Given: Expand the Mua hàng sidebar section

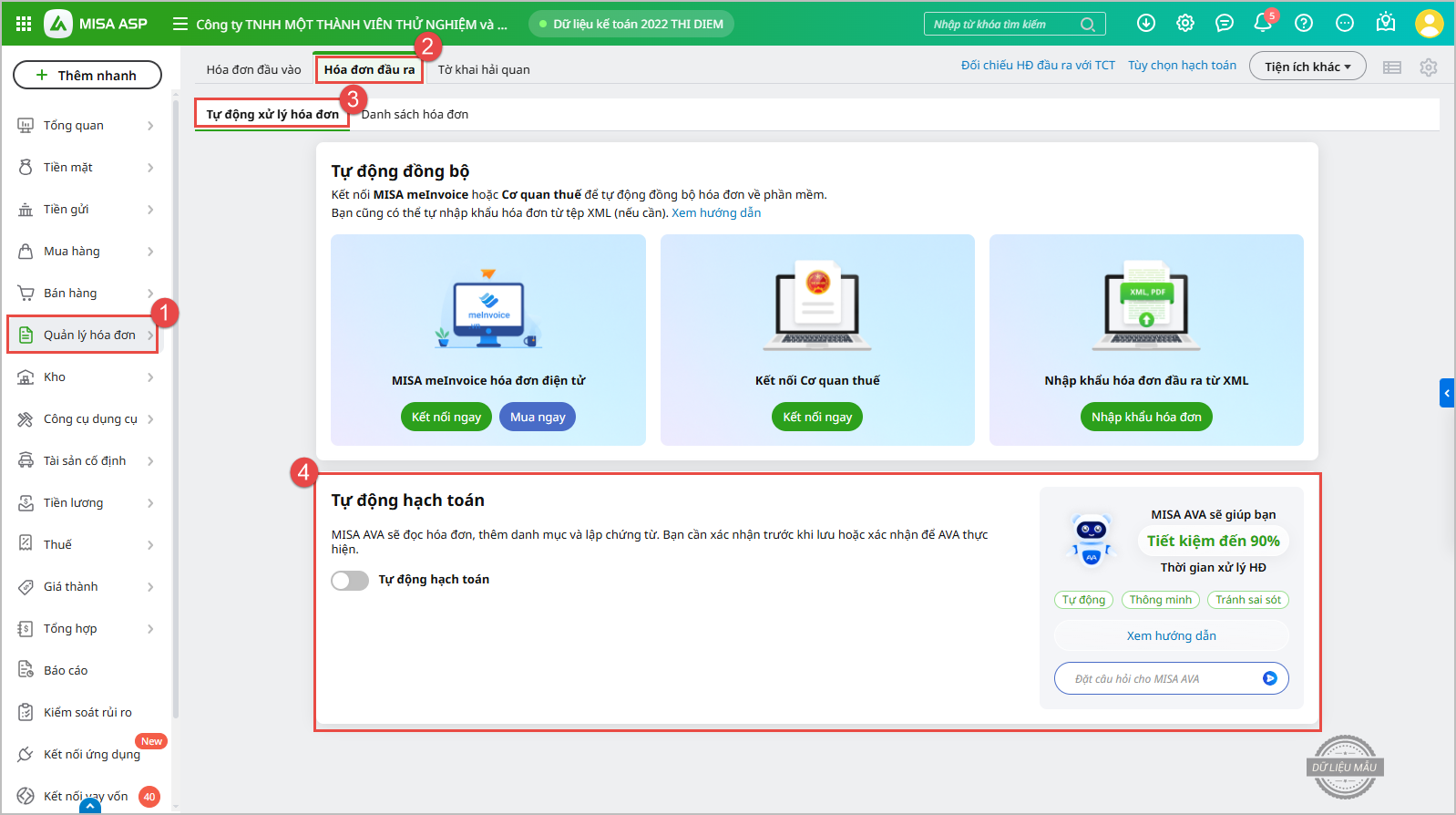Looking at the screenshot, I should [87, 252].
